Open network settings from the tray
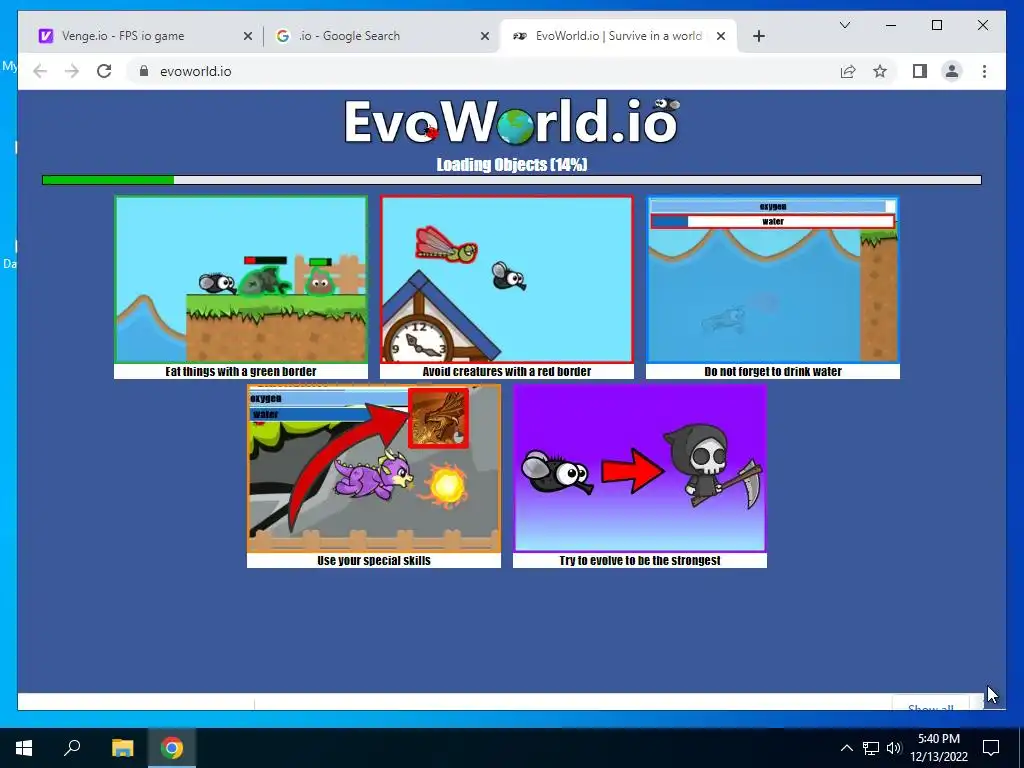The image size is (1024, 768). (x=871, y=748)
